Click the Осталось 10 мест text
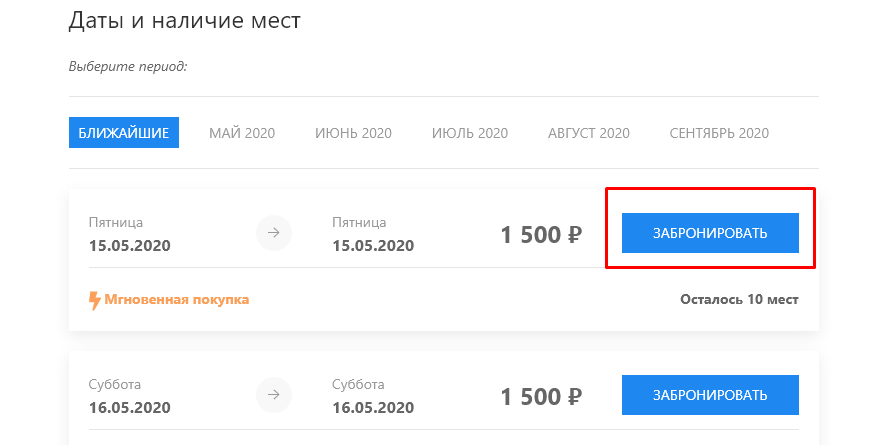Viewport: 886px width, 445px height. click(x=739, y=299)
